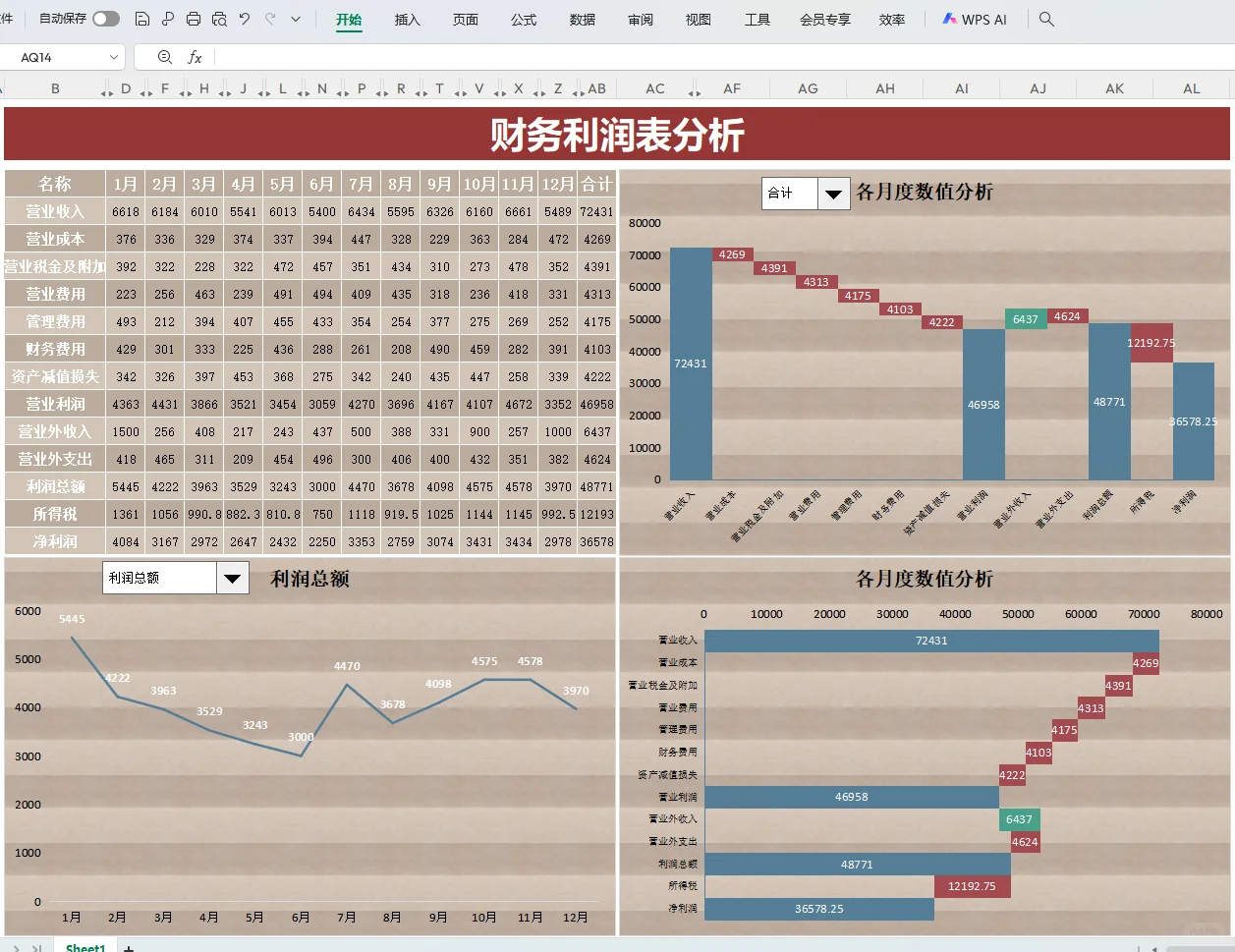Select column header AC
The image size is (1235, 952).
(654, 88)
